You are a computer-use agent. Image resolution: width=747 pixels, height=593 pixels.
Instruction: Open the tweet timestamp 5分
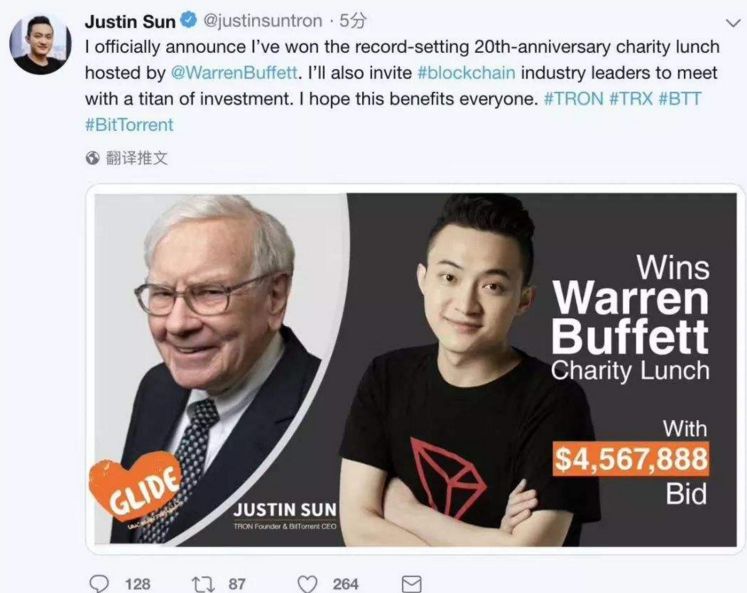353,21
